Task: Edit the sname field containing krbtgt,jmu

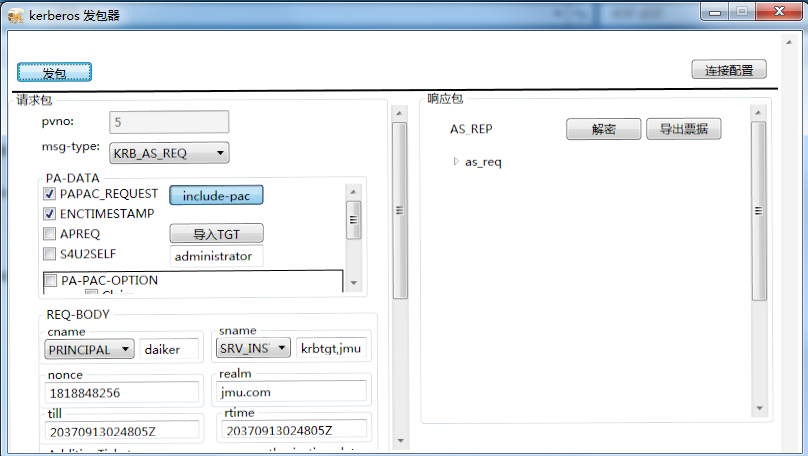Action: pos(331,348)
